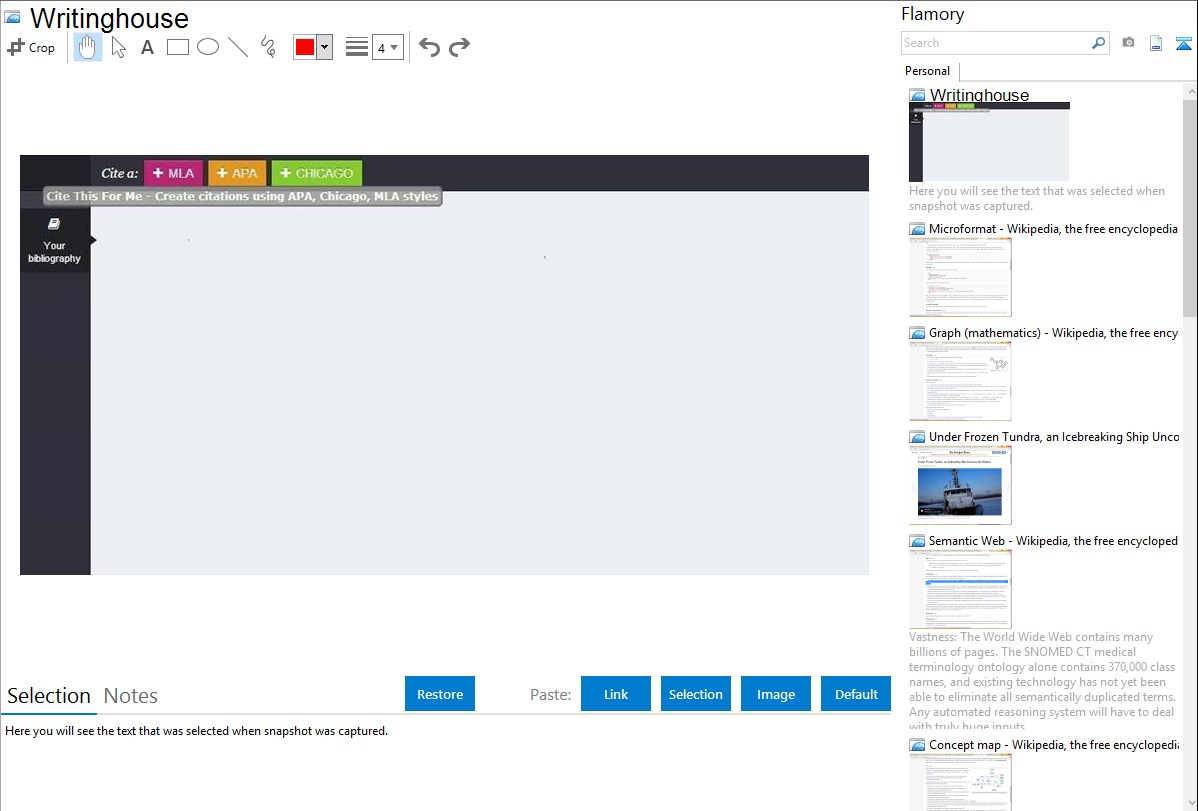Open Under Frozen Tundra snapshot title
Screen dimensions: 1198x811
(1054, 436)
